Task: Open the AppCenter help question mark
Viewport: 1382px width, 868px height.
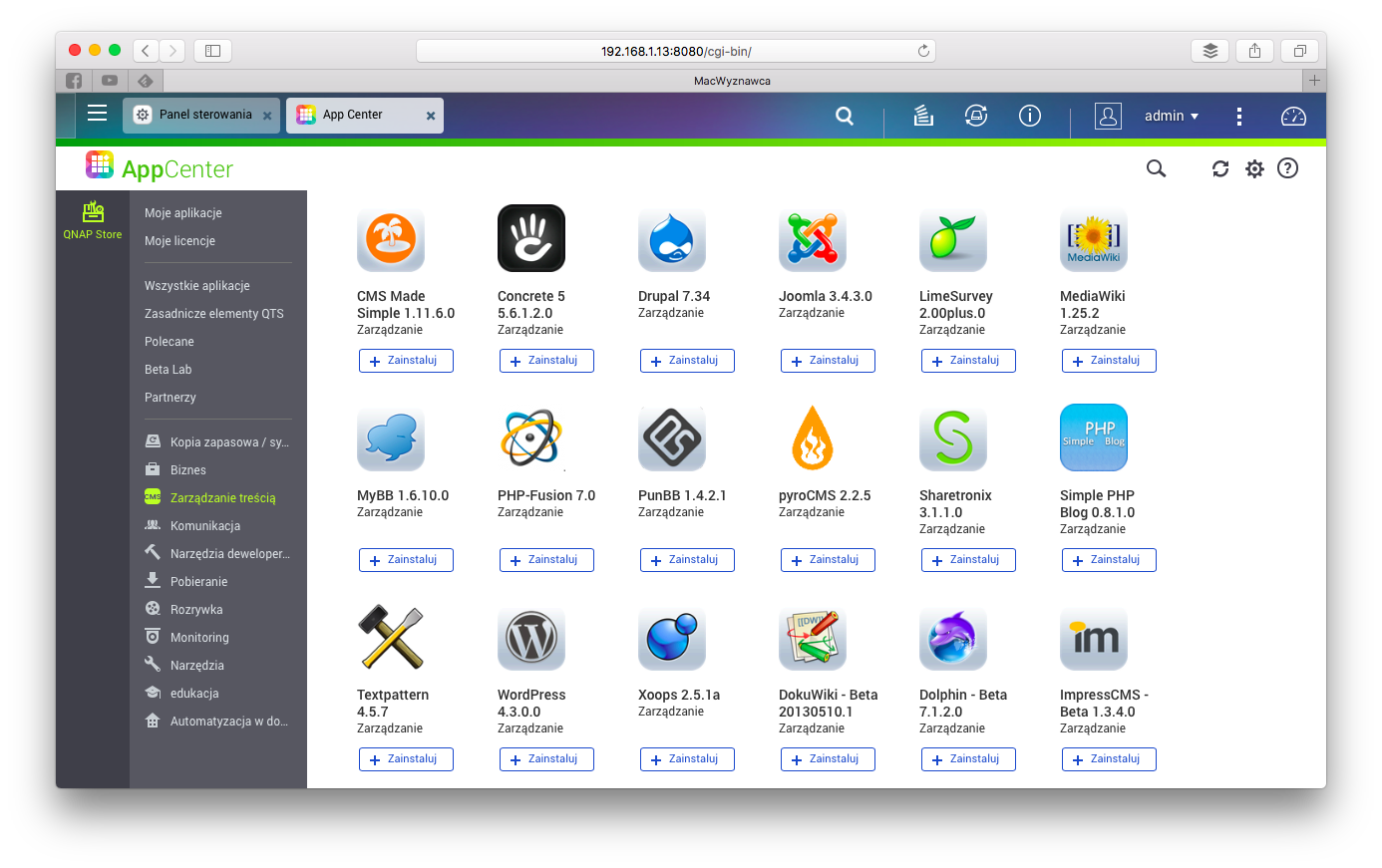Action: click(x=1288, y=168)
